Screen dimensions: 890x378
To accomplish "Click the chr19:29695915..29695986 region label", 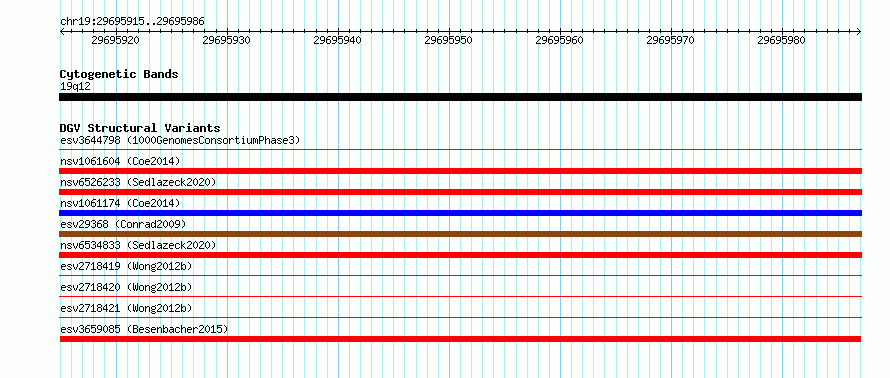I will 132,22.
